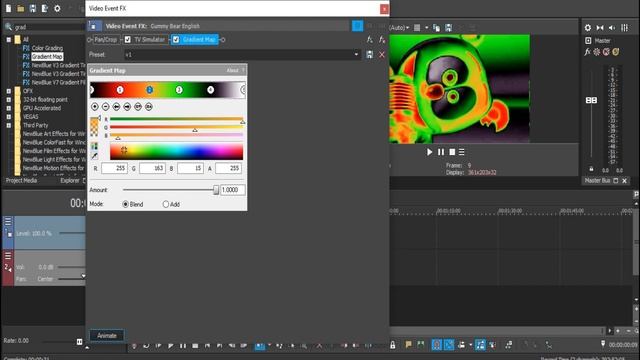640x360 pixels.
Task: Expand the Third Party folder
Action: pos(9,125)
